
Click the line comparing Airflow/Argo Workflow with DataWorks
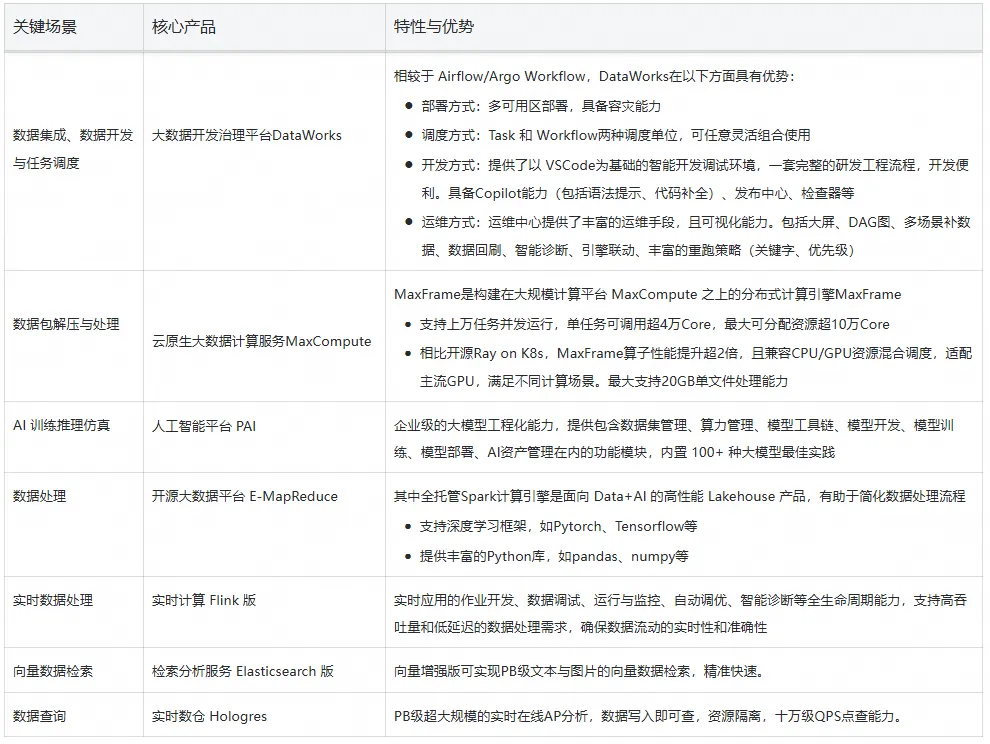coord(594,76)
